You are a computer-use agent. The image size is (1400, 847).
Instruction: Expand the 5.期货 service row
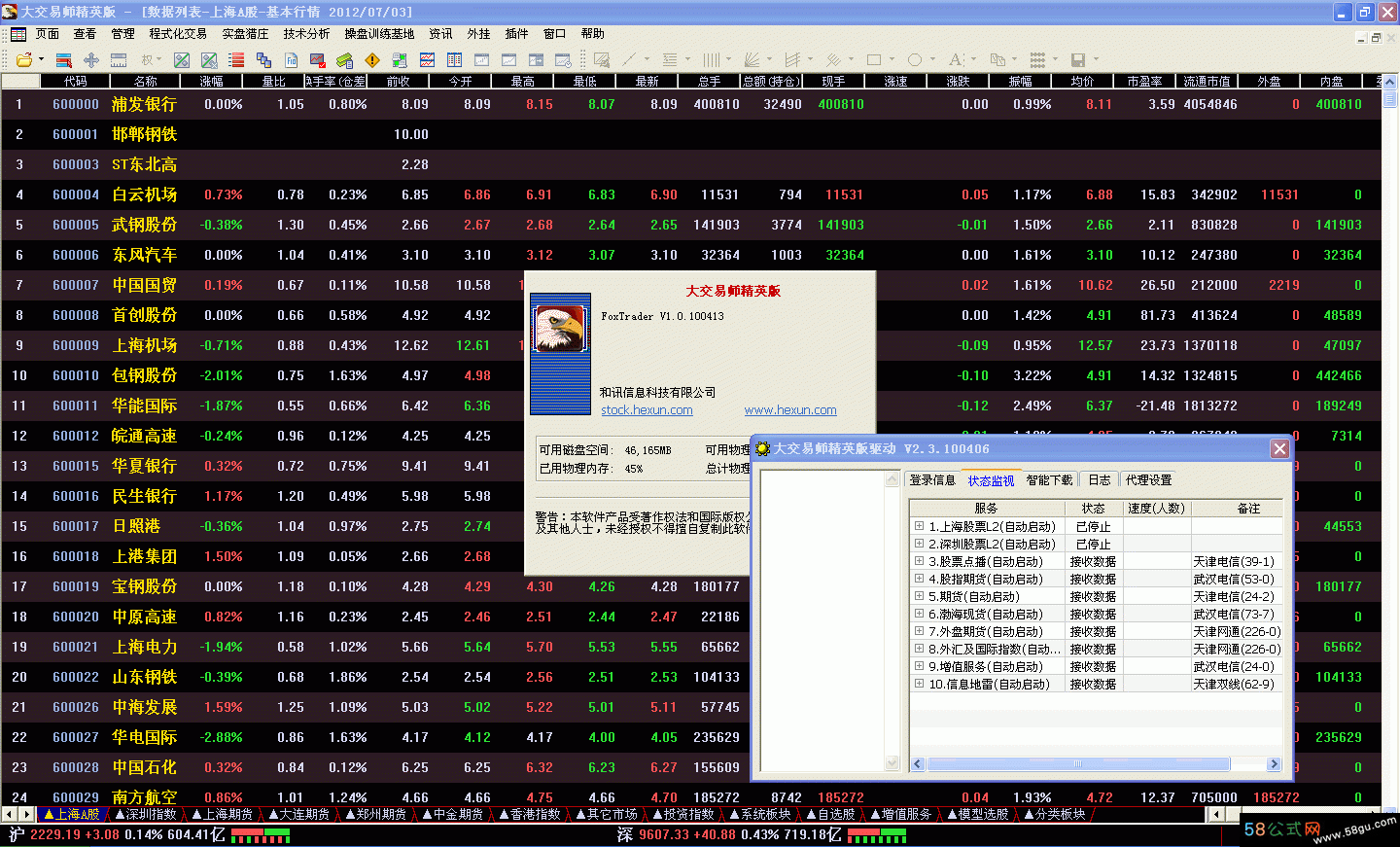point(919,596)
